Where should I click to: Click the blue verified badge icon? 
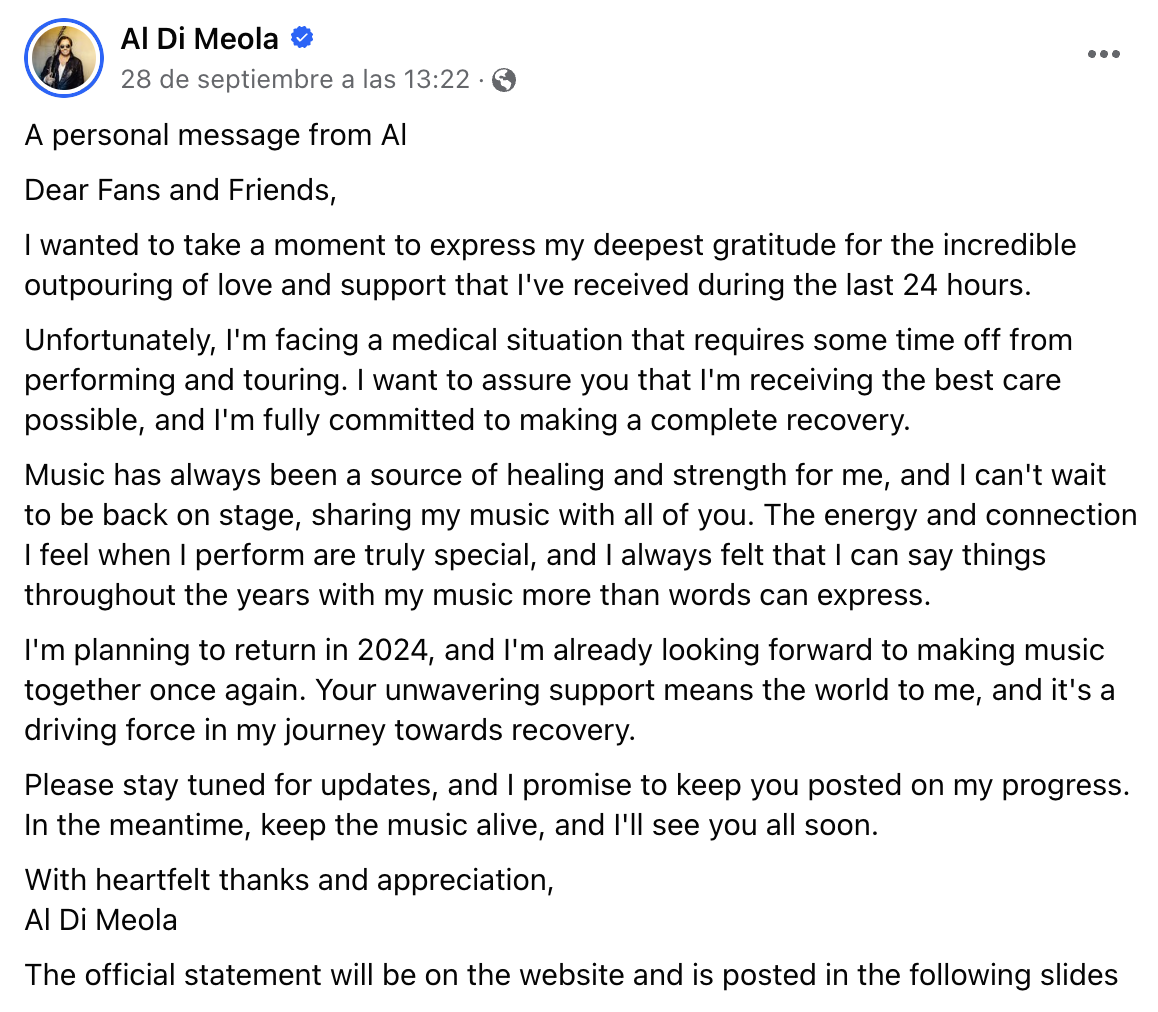coord(302,39)
